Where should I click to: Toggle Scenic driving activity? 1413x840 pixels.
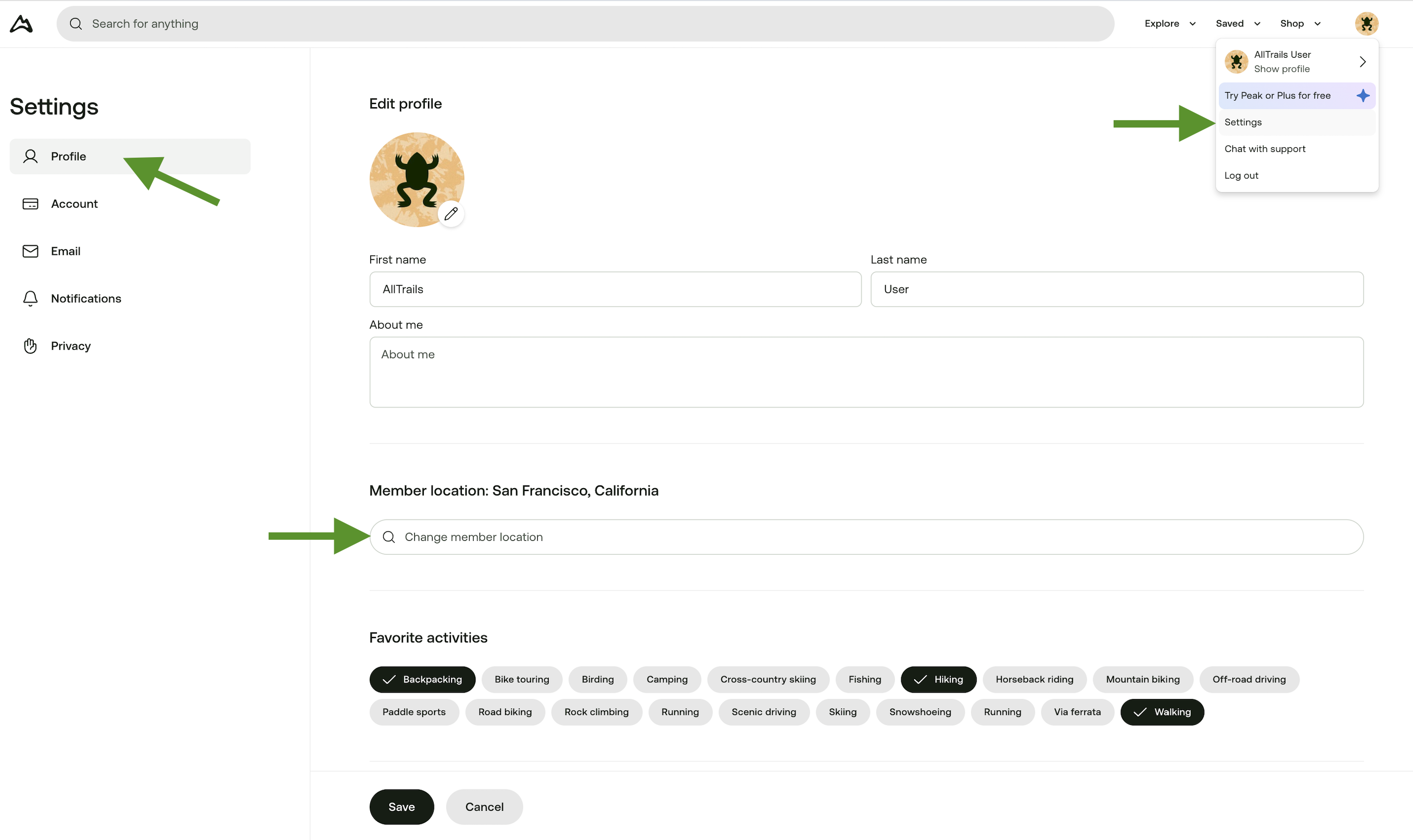pyautogui.click(x=764, y=712)
